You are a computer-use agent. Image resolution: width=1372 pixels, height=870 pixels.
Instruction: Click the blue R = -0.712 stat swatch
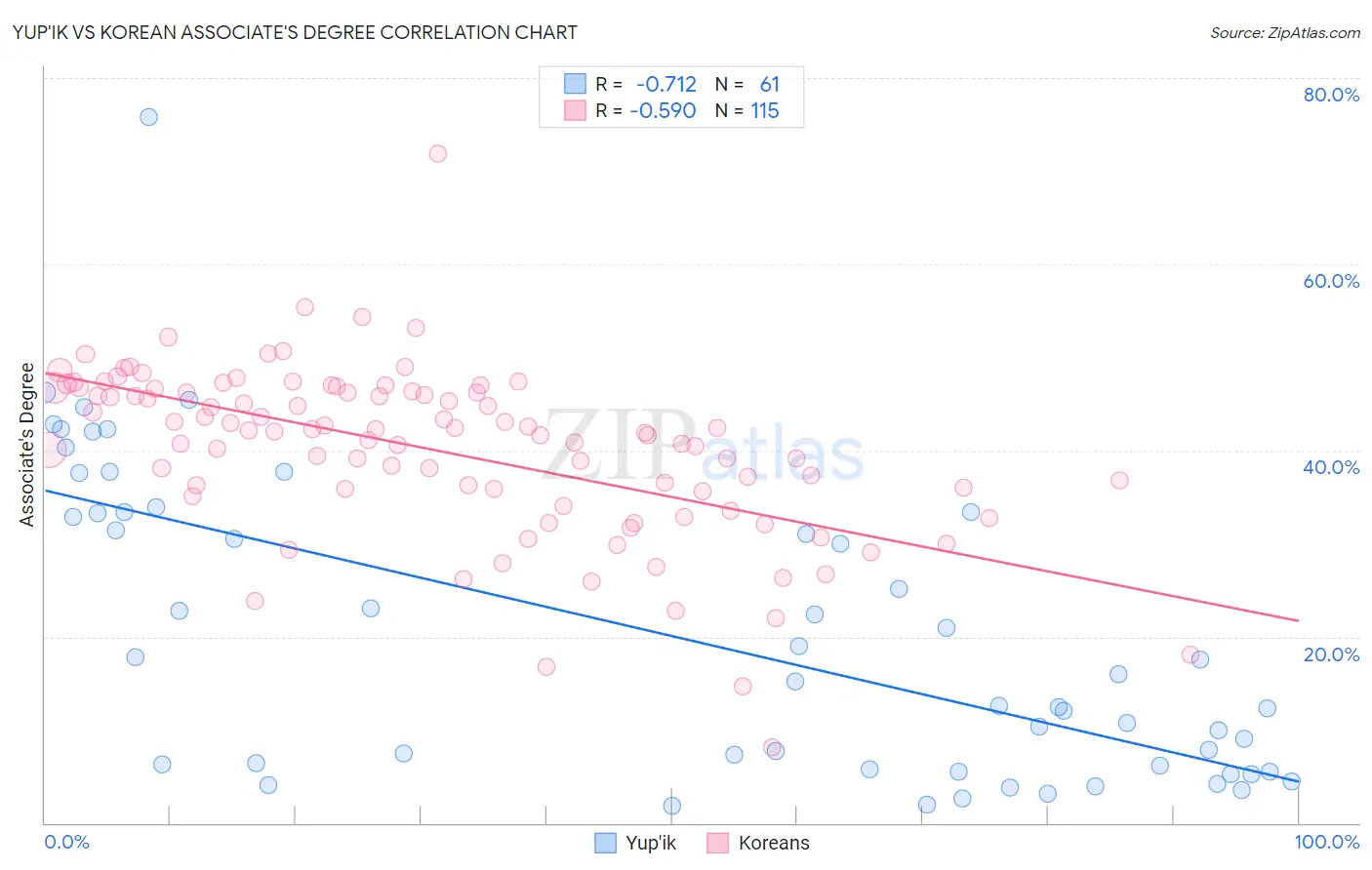point(576,84)
